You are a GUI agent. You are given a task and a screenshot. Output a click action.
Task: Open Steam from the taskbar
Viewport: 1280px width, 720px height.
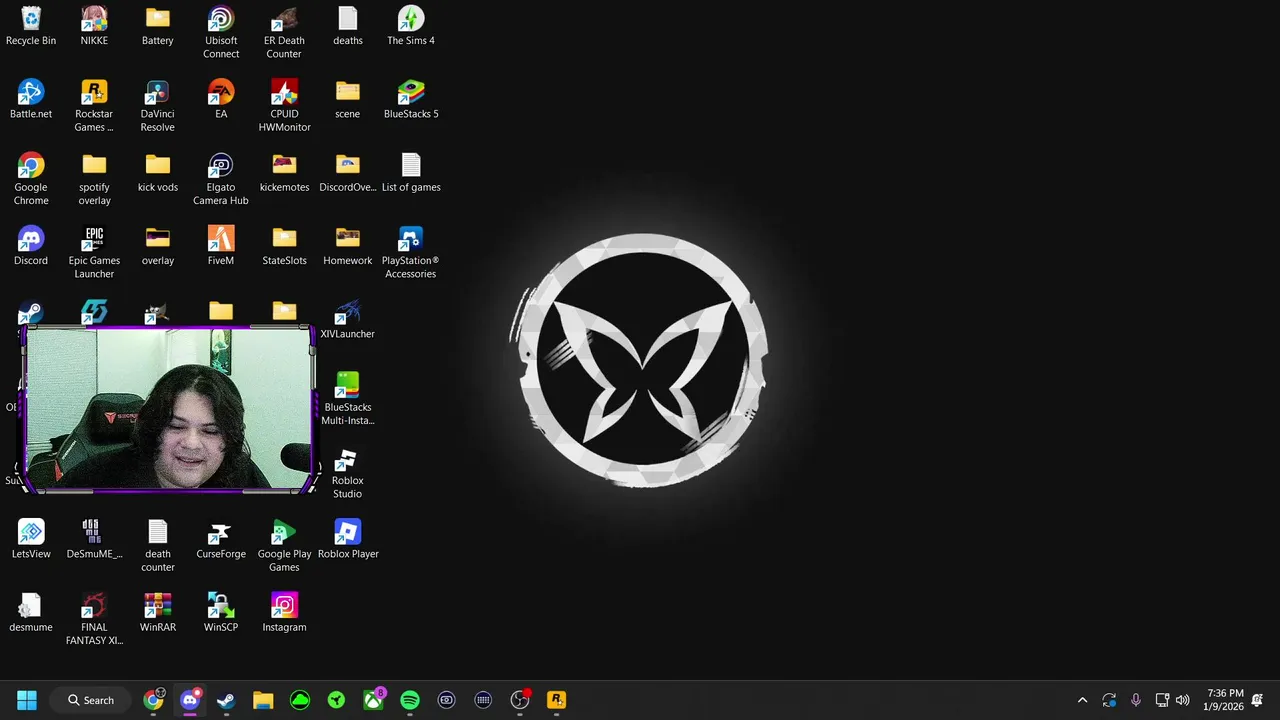click(x=226, y=700)
